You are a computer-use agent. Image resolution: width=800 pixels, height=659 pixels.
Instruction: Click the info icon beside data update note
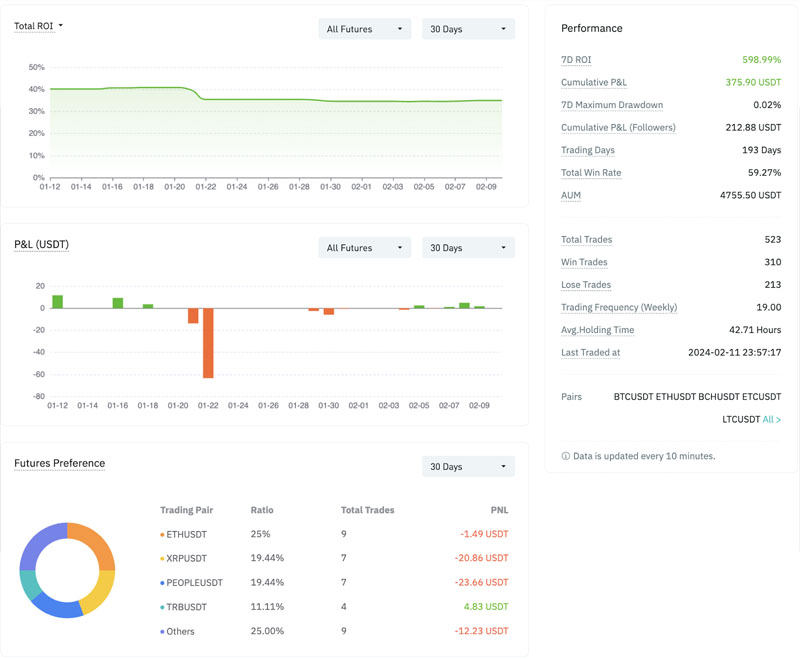(565, 456)
